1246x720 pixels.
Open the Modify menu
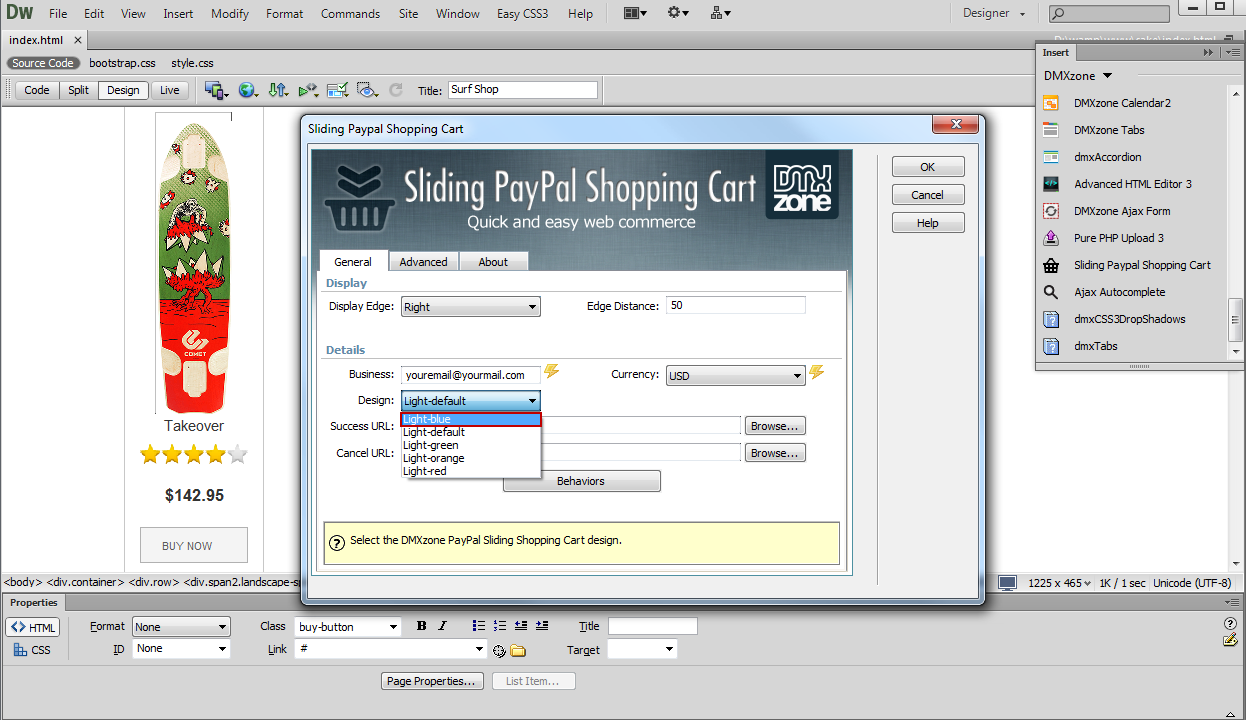[x=230, y=14]
